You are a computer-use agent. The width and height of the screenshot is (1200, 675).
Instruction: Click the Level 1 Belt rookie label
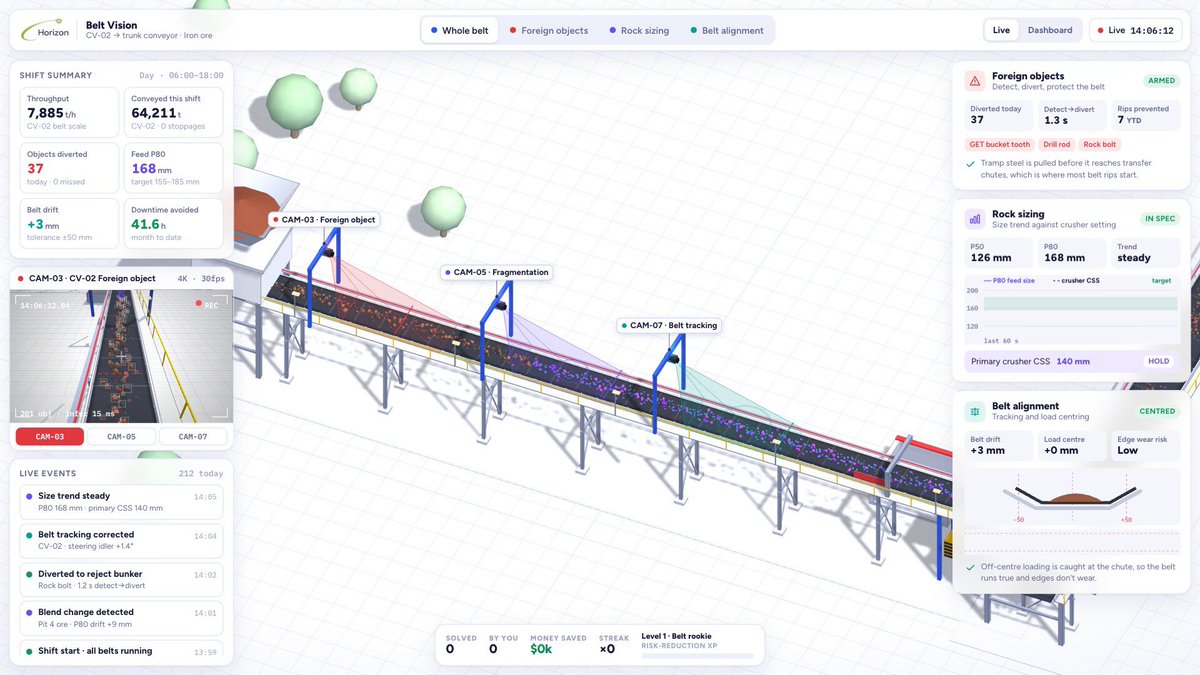tap(676, 636)
